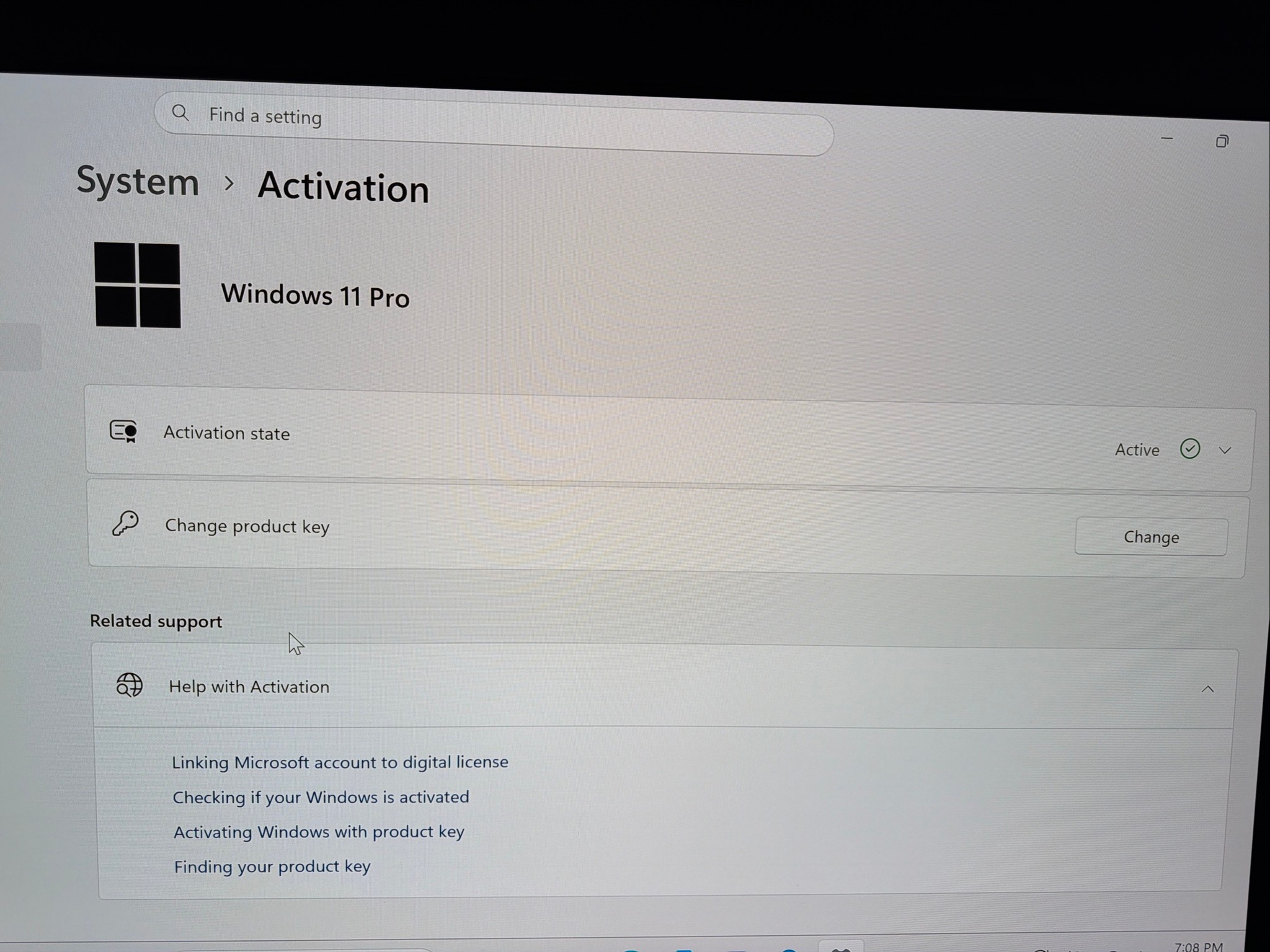1270x952 pixels.
Task: Click the search magnifier icon
Action: click(x=180, y=113)
